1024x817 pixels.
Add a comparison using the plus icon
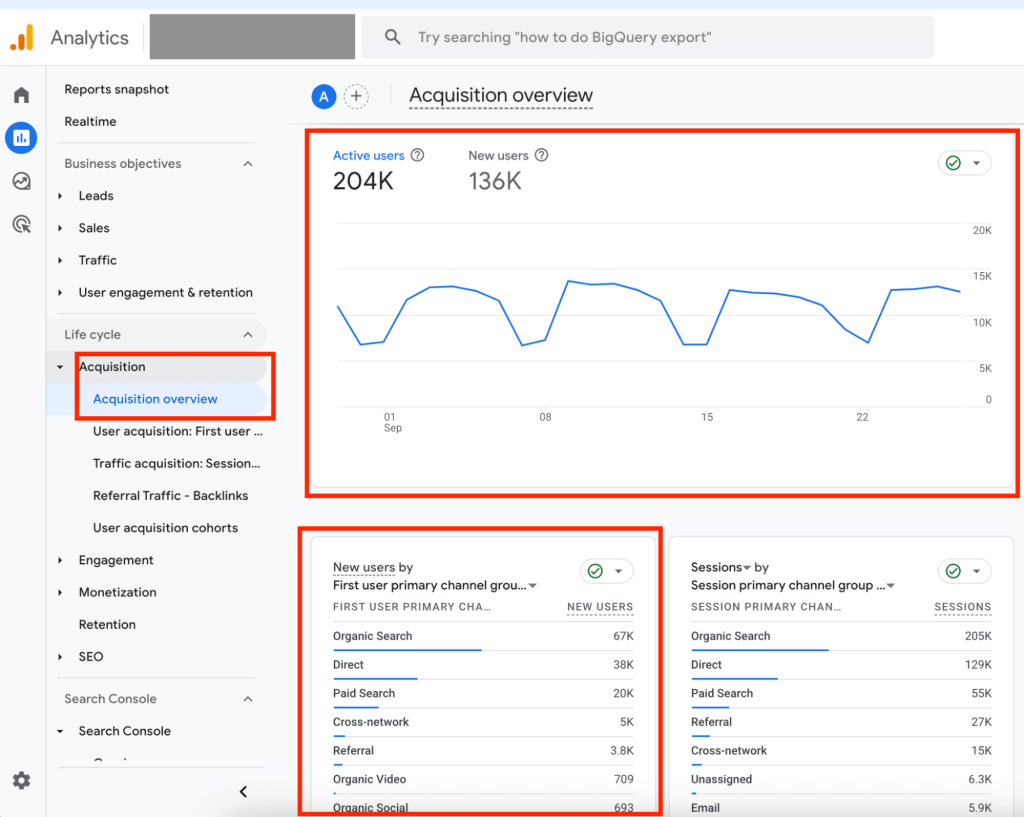coord(356,96)
